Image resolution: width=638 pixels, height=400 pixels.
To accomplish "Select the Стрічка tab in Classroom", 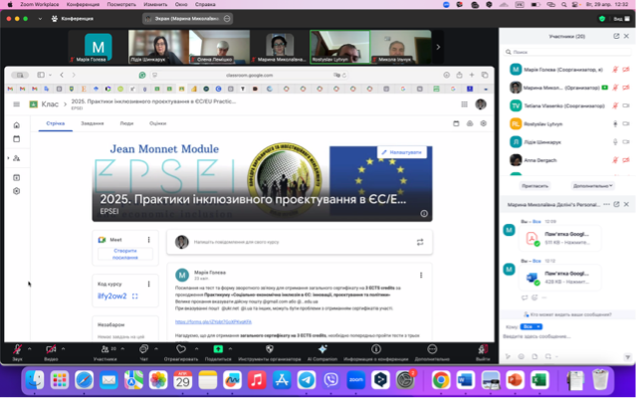I will click(x=55, y=123).
